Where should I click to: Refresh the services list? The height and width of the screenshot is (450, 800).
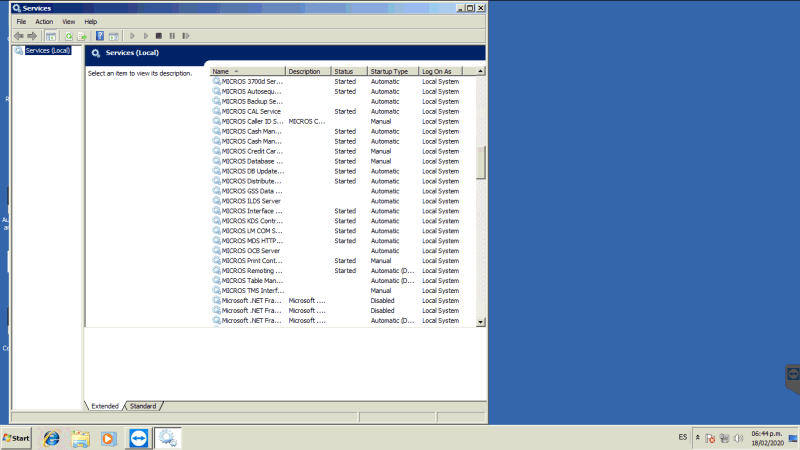[68, 36]
